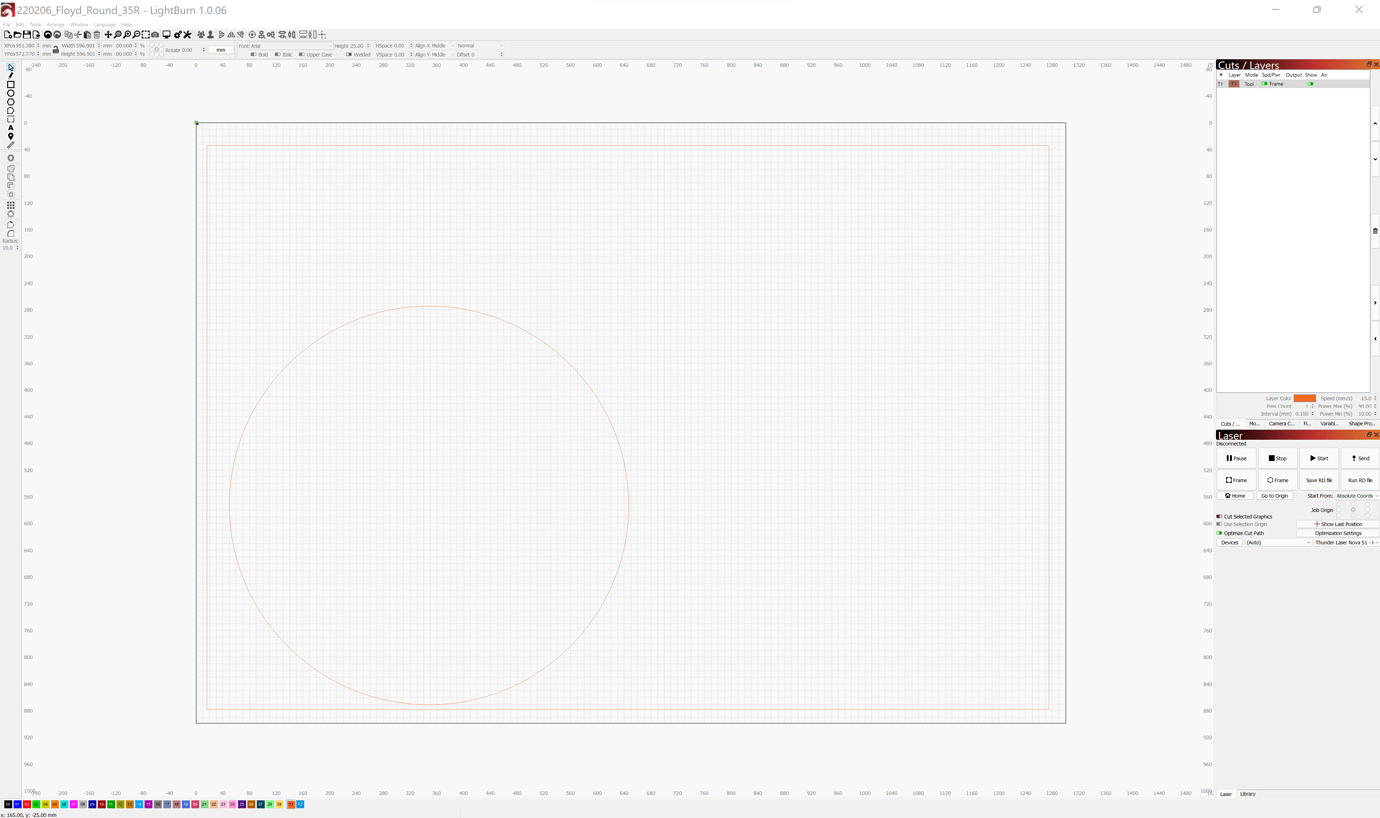Toggle Italic font switch

277,55
